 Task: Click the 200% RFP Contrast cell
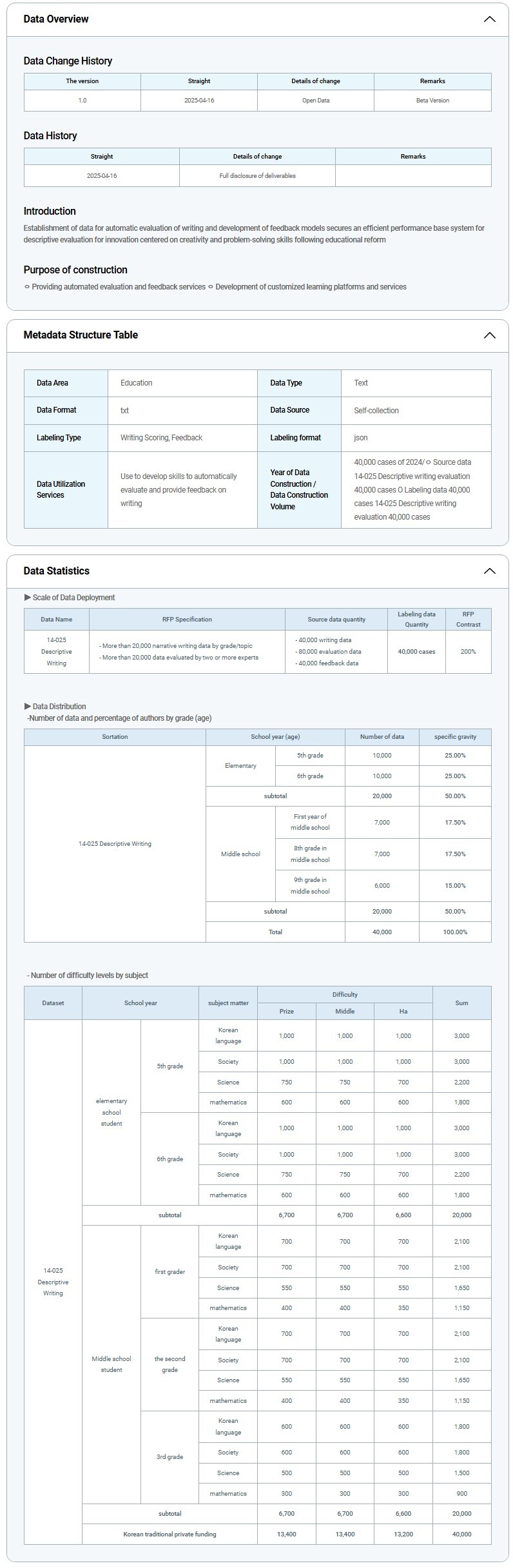468,652
